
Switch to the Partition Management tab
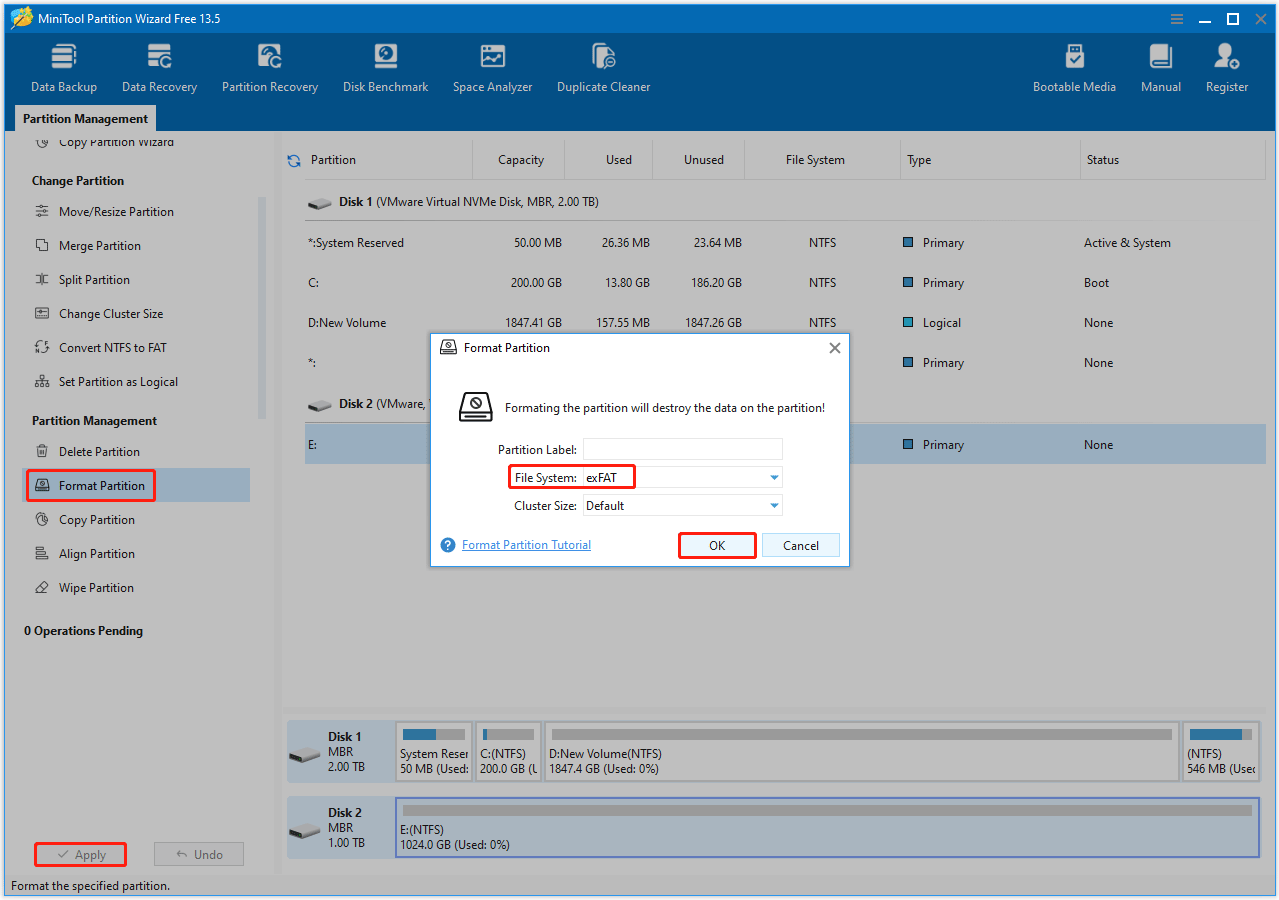(x=85, y=118)
